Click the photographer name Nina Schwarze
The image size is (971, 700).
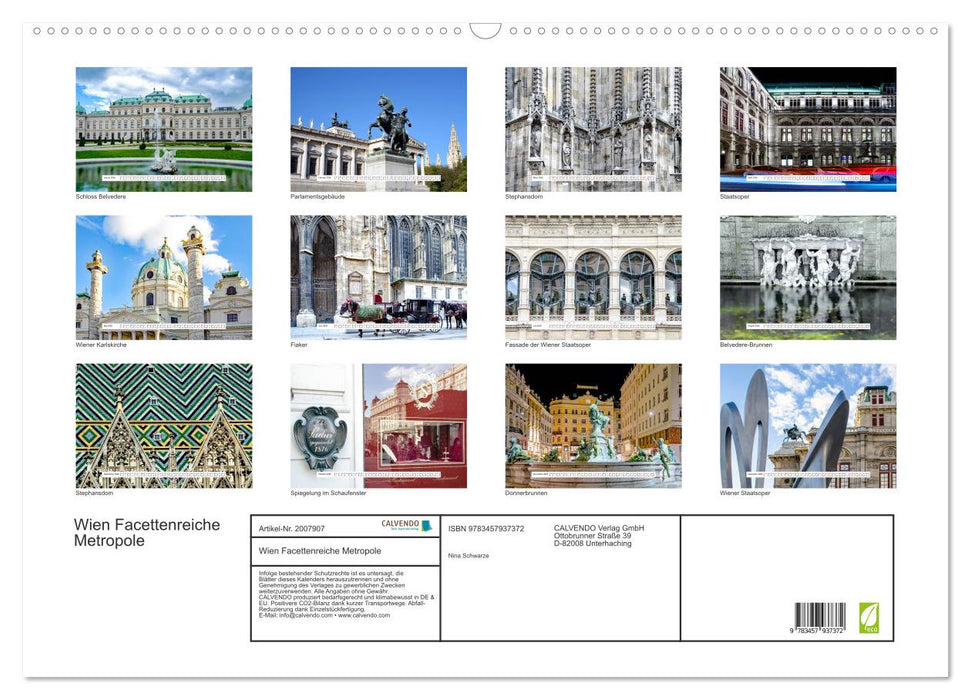tap(470, 555)
